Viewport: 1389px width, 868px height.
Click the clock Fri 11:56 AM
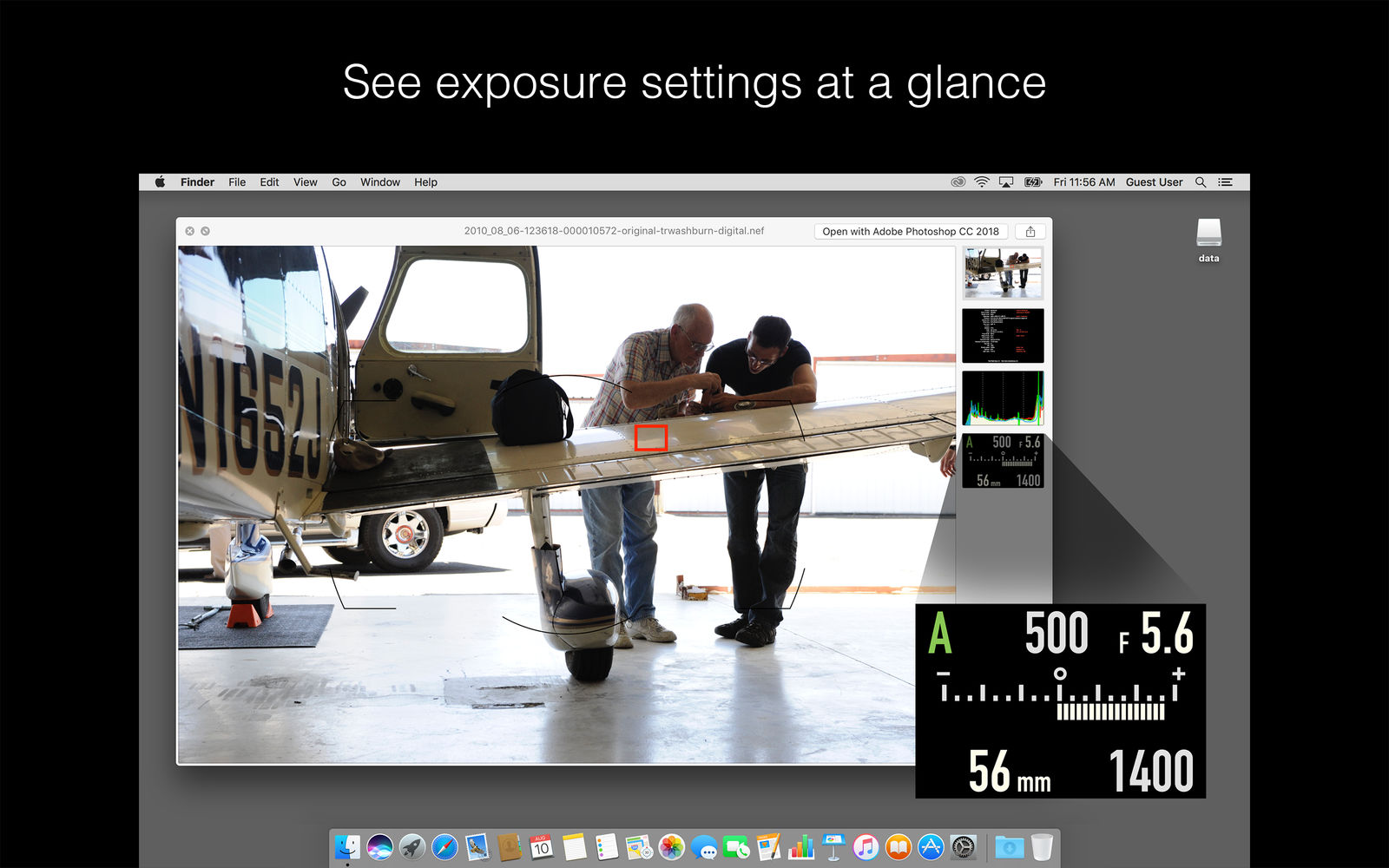[x=1084, y=182]
